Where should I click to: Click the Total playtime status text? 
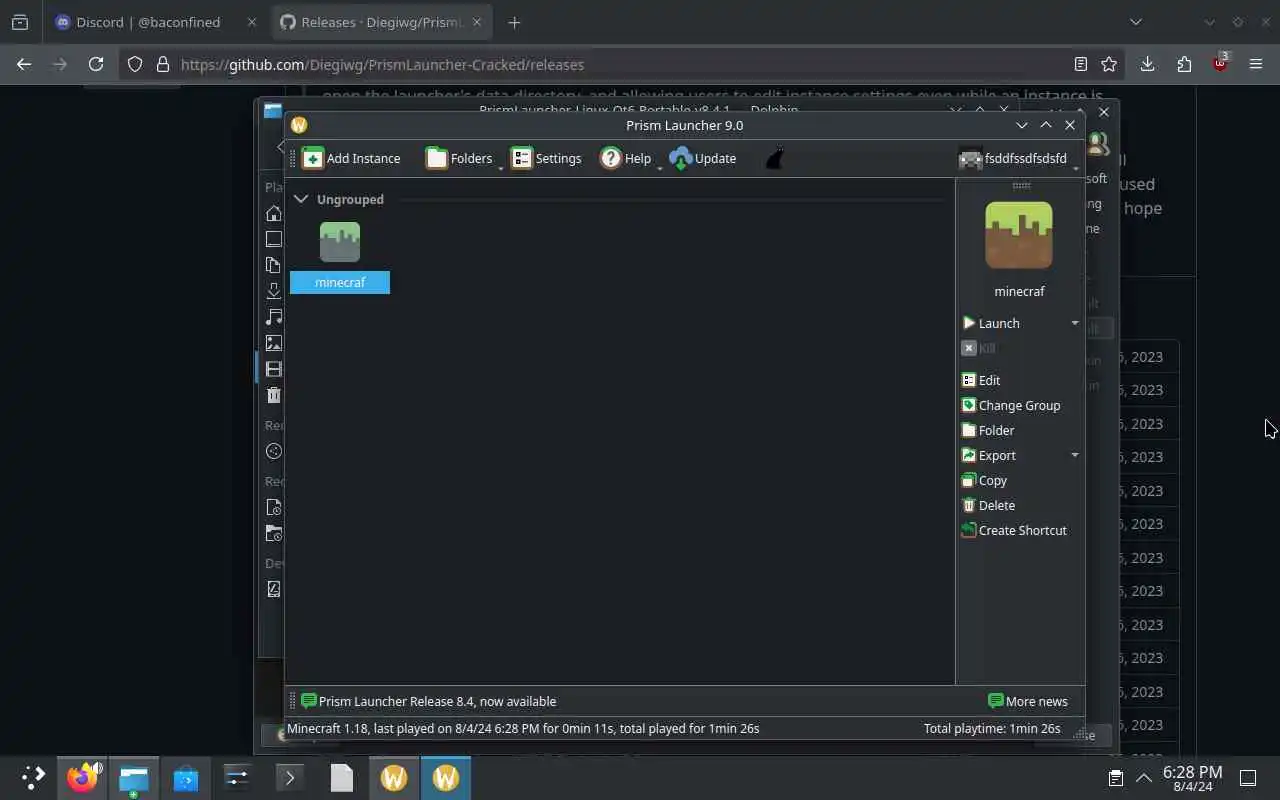[992, 728]
